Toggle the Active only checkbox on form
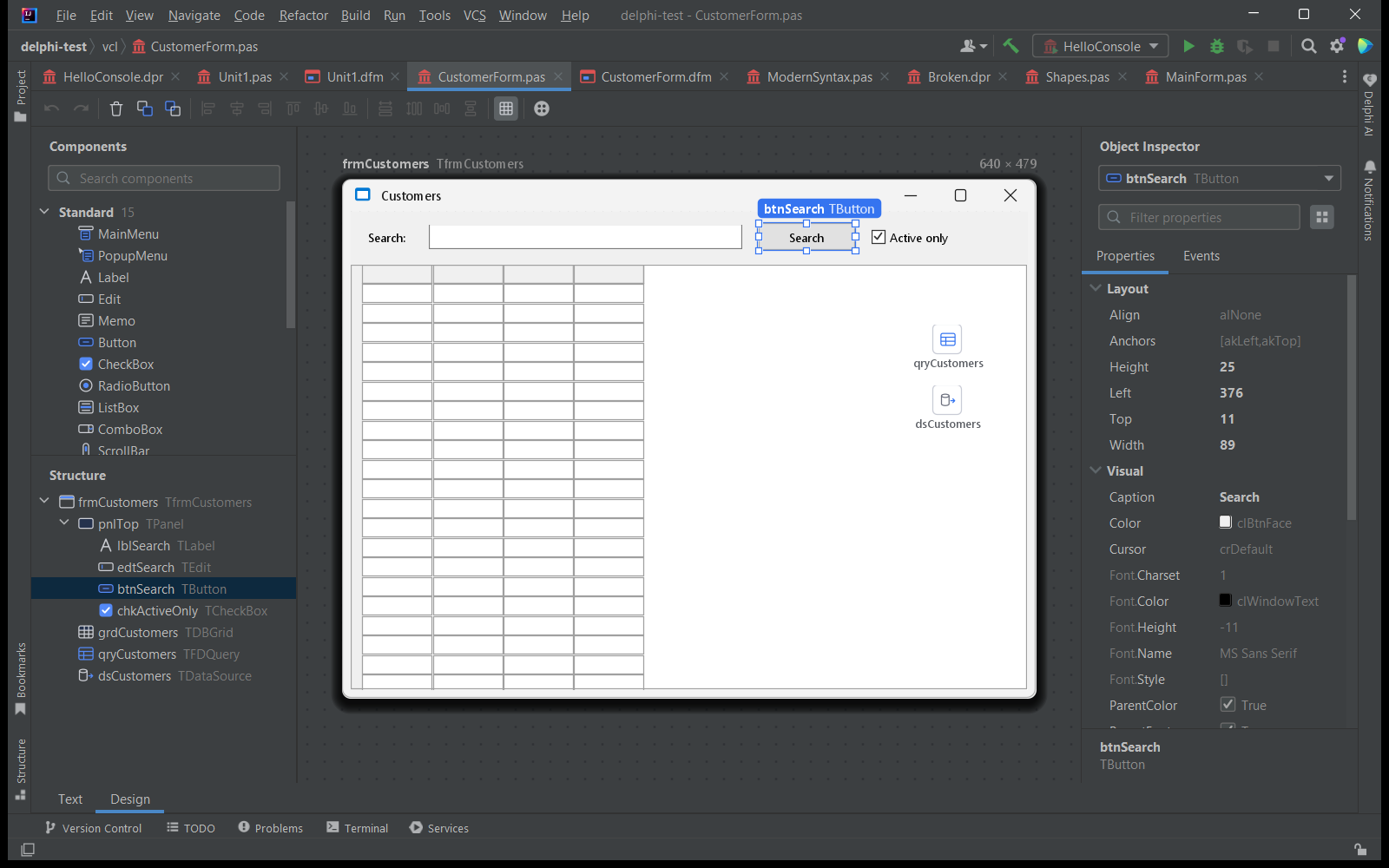The height and width of the screenshot is (868, 1389). point(879,237)
